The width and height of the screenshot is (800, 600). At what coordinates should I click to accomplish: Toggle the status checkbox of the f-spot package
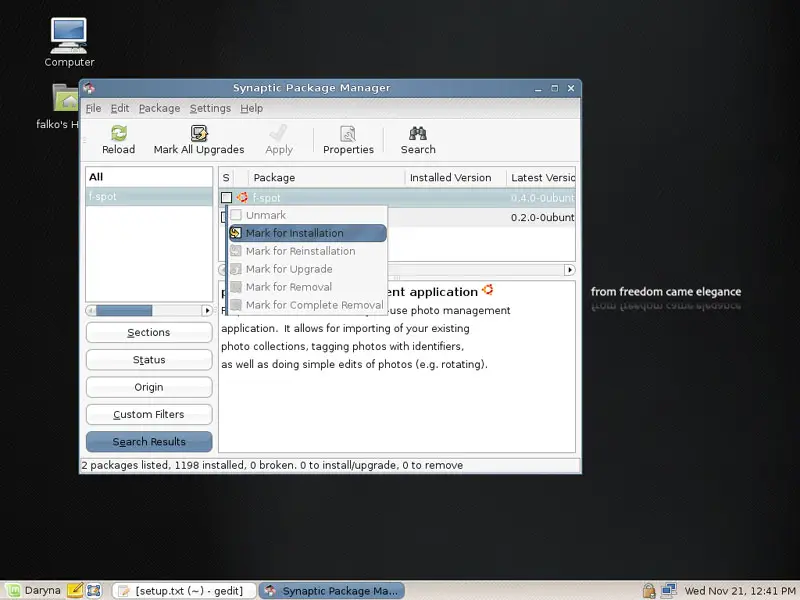[227, 197]
